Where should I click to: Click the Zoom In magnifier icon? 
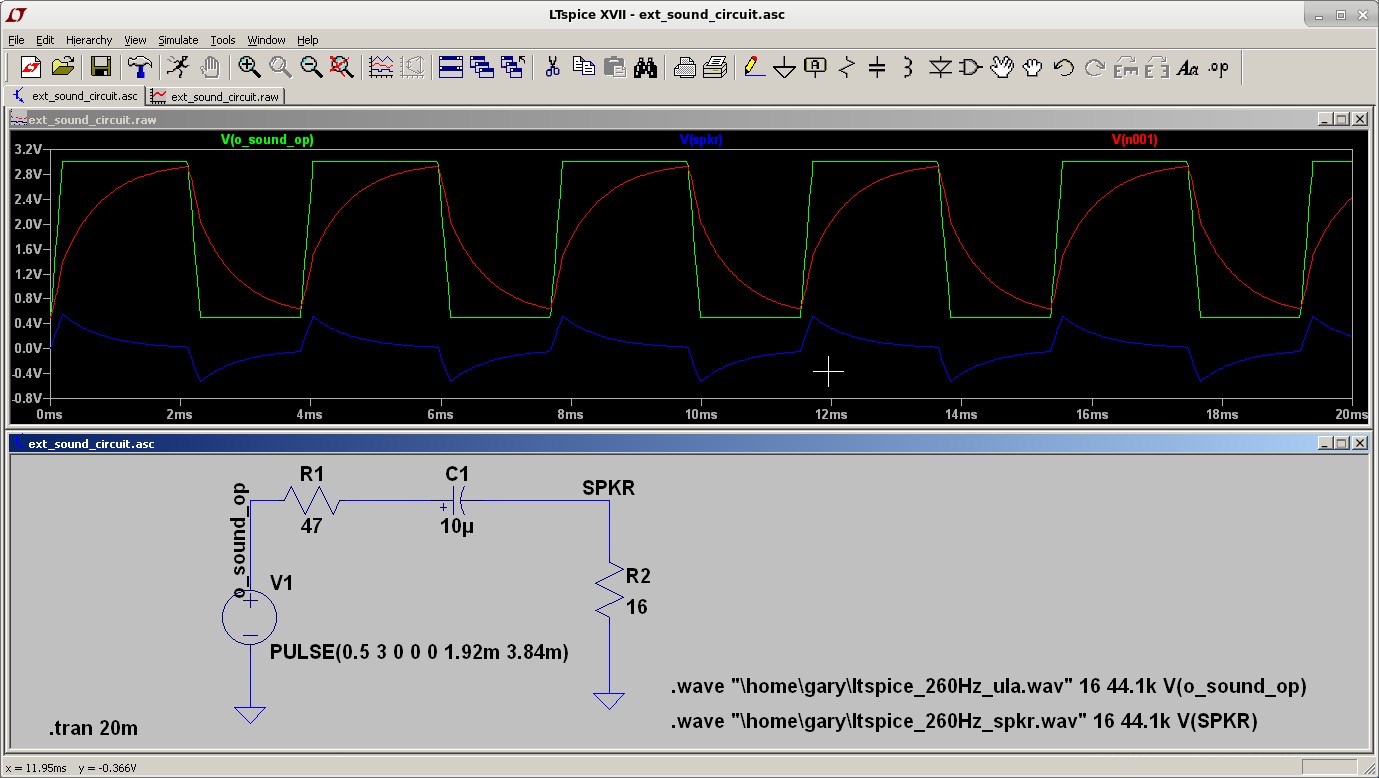(x=249, y=67)
